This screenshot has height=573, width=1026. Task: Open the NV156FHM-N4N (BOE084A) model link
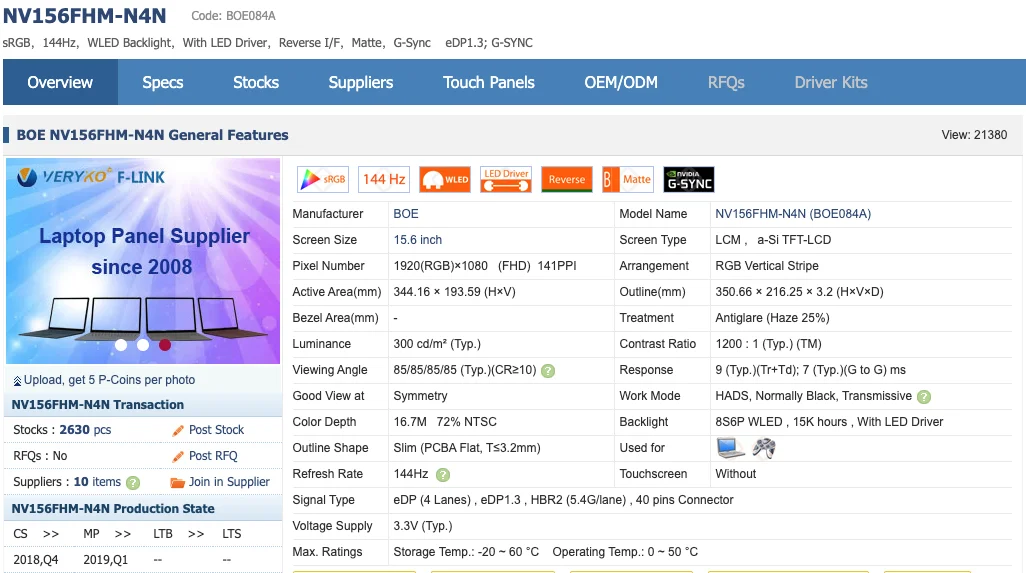(793, 214)
